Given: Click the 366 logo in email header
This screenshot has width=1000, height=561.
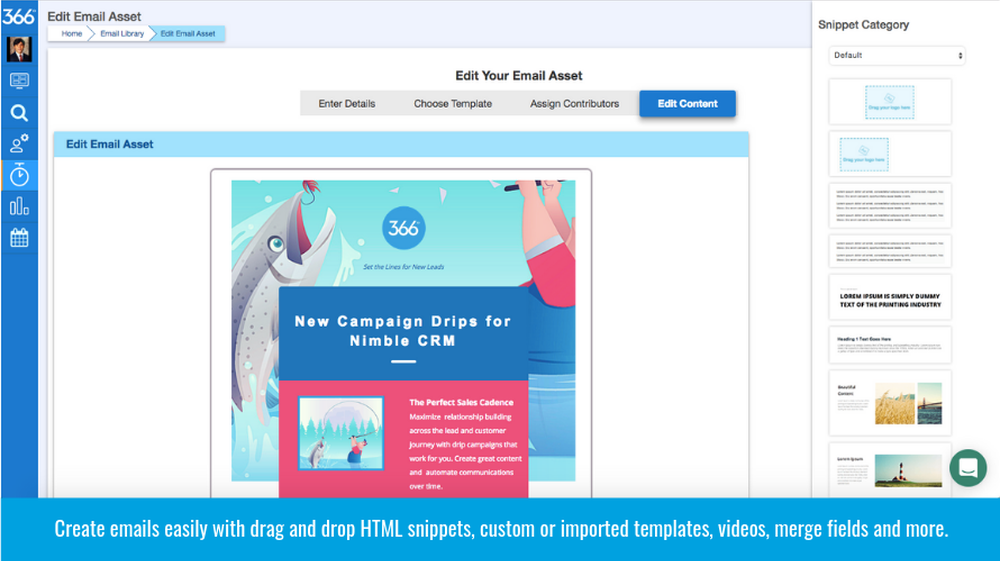Looking at the screenshot, I should coord(404,228).
